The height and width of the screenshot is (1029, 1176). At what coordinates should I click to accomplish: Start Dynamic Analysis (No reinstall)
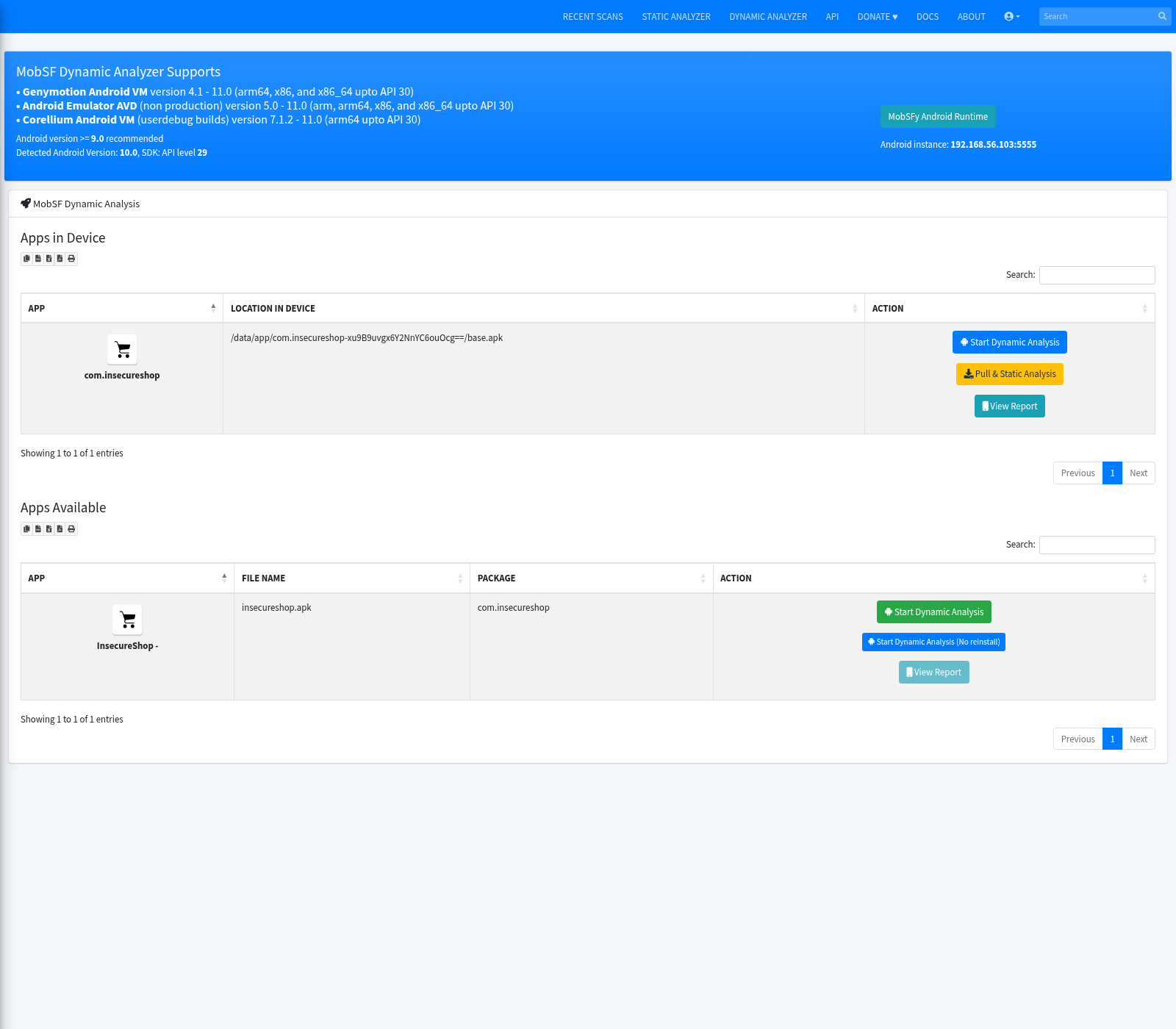tap(934, 642)
